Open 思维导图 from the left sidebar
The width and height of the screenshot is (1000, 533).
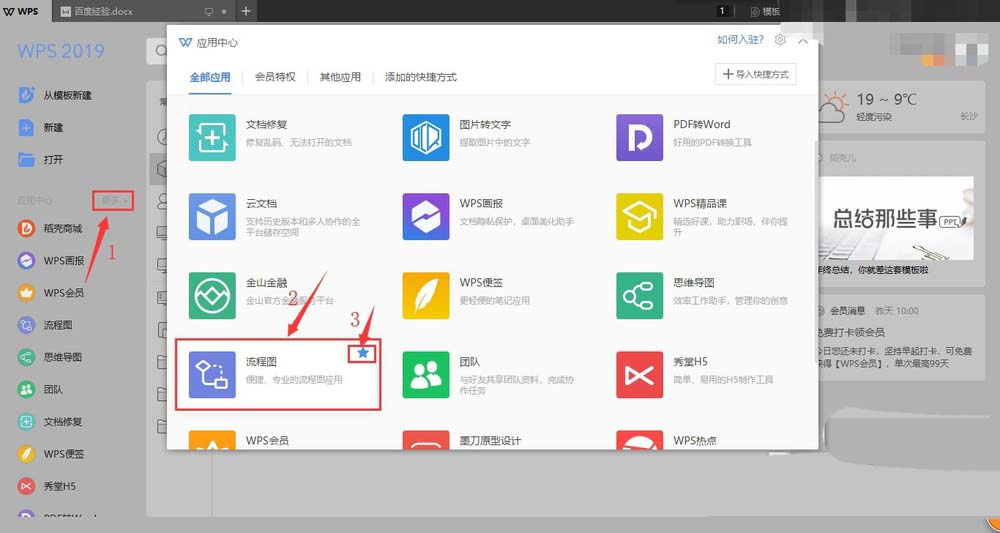point(50,357)
